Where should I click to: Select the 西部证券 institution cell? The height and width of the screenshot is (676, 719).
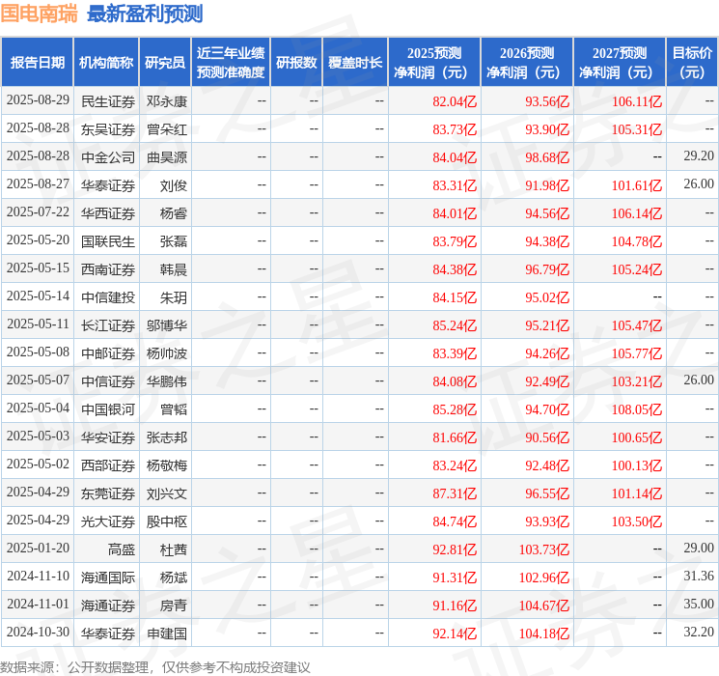(108, 465)
